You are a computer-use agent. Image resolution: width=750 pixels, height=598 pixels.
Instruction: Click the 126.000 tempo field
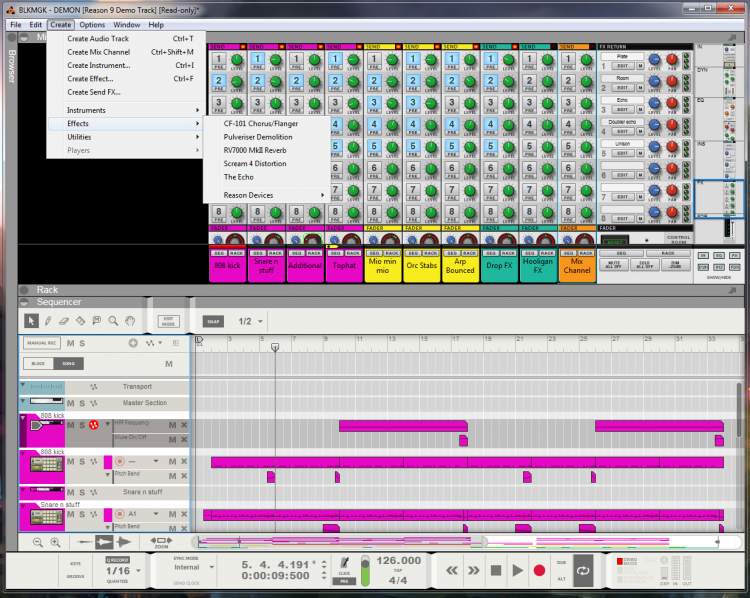[398, 560]
